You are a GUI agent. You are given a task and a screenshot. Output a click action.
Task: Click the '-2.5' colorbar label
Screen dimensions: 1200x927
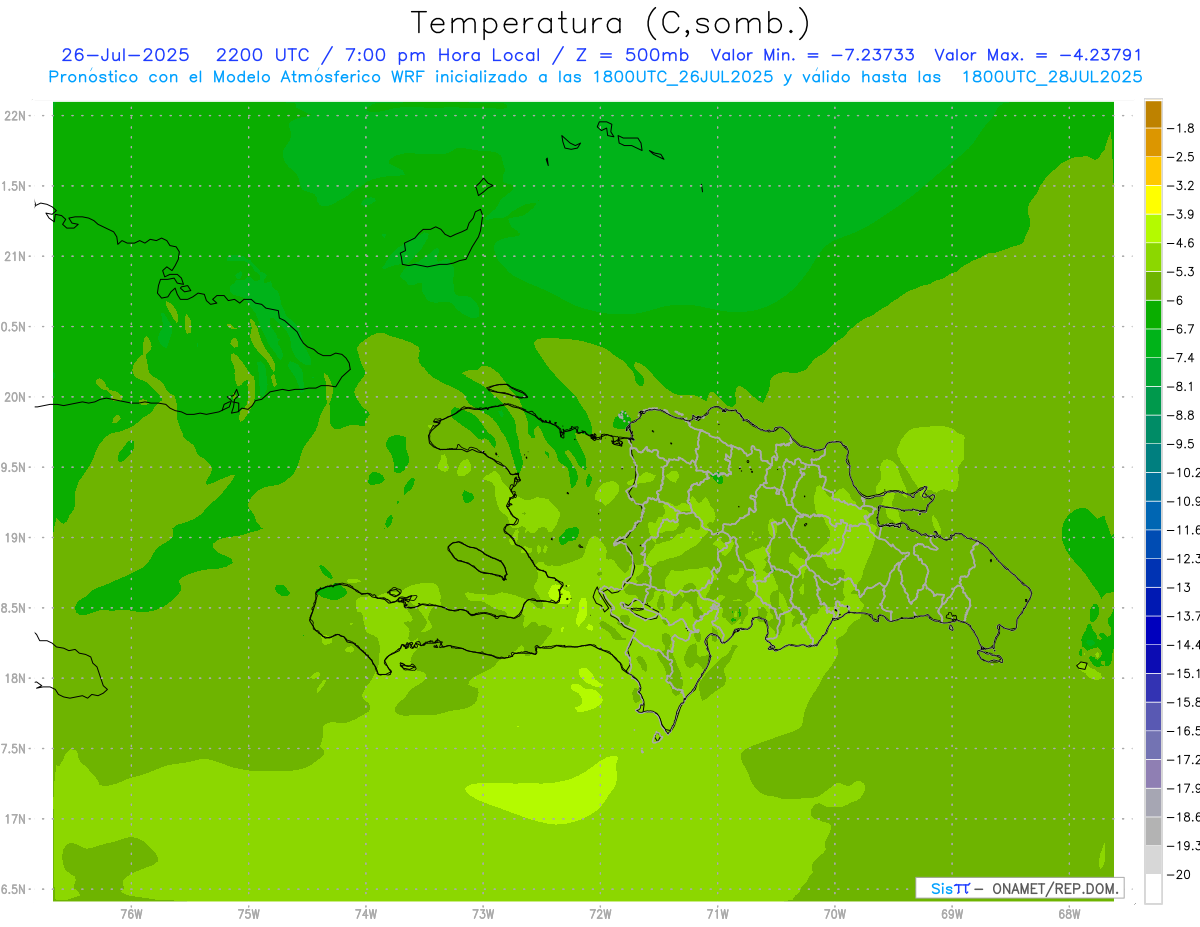[x=1181, y=157]
